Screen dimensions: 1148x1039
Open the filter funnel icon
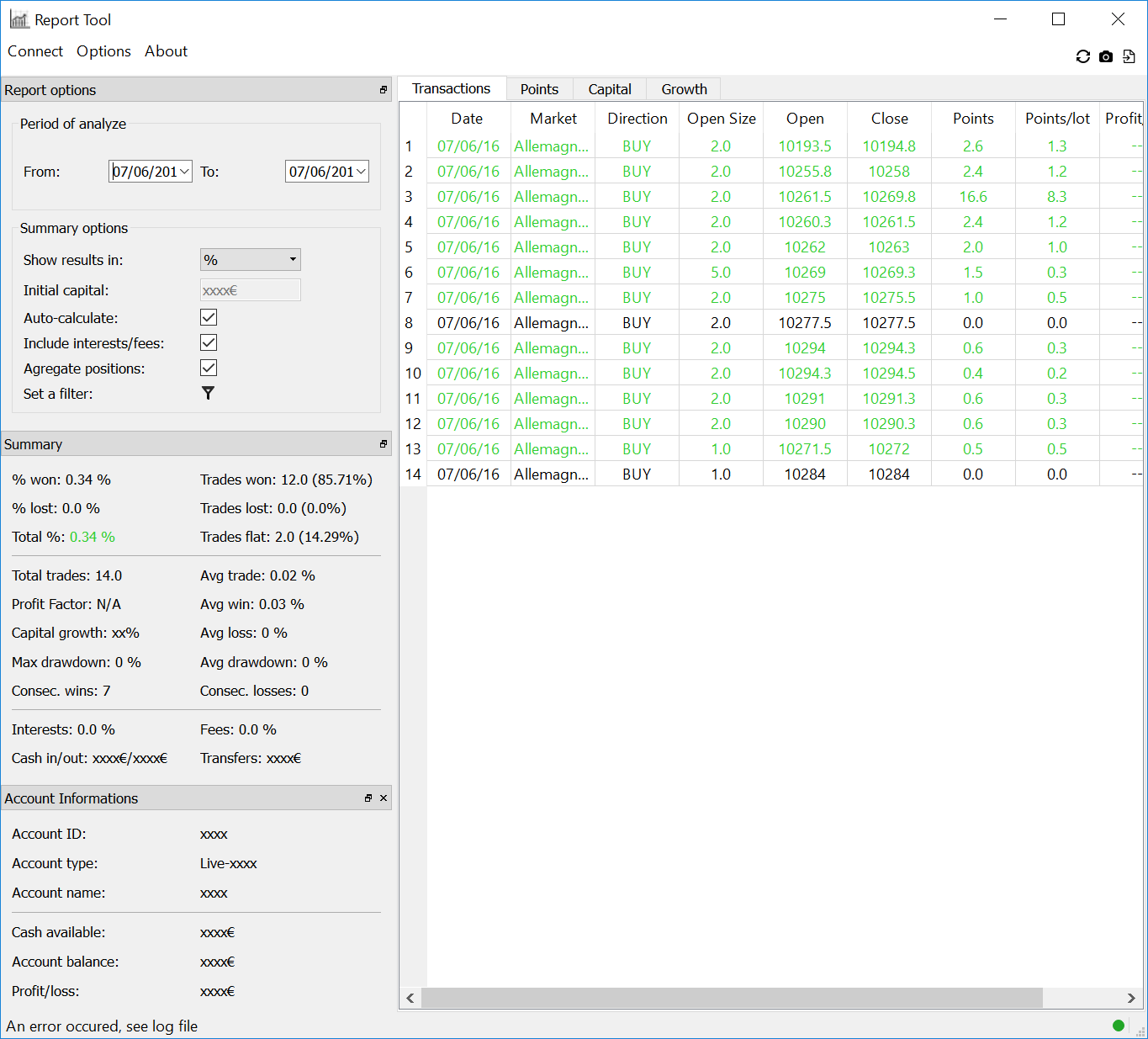209,393
